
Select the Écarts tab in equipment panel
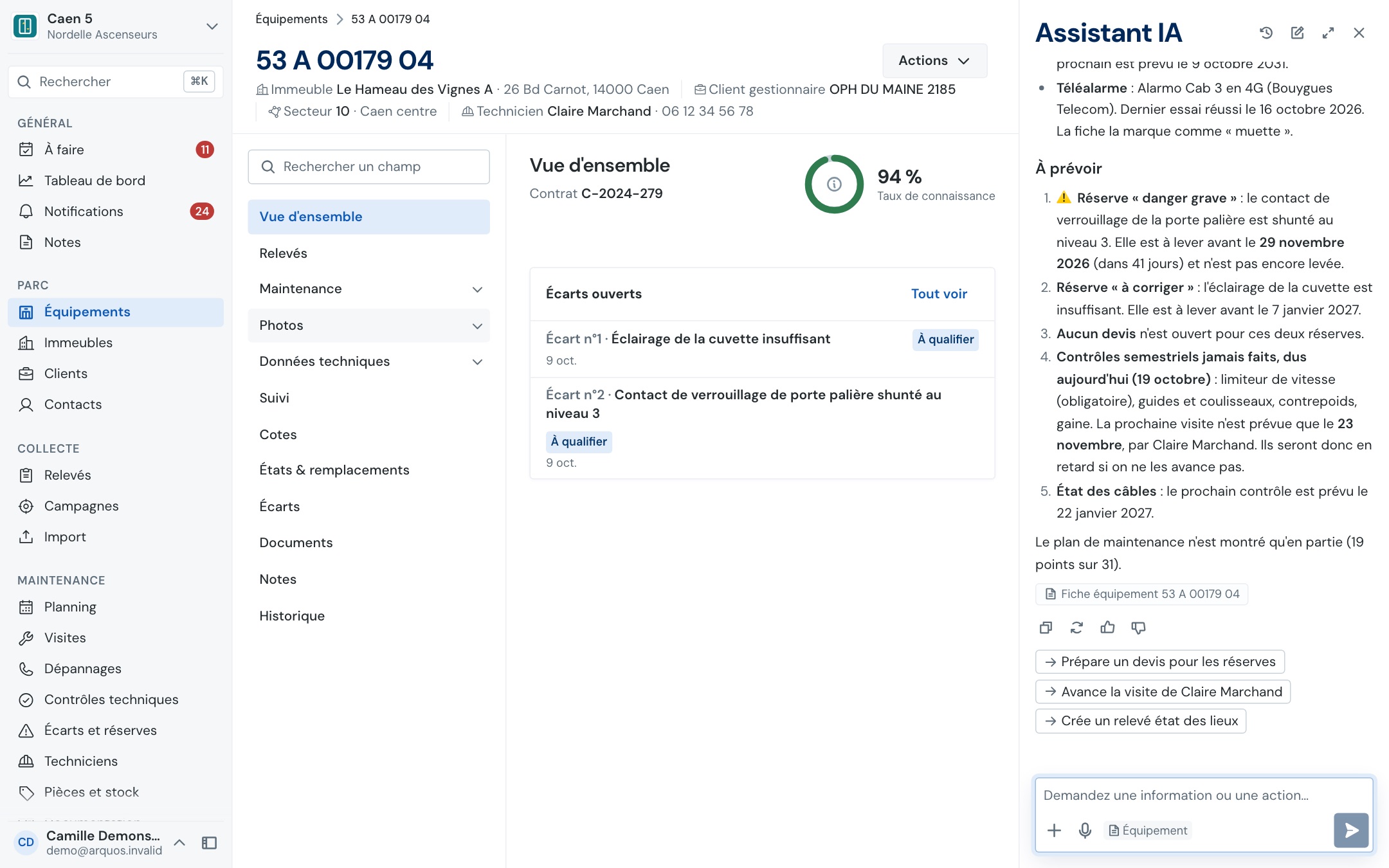[368, 507]
